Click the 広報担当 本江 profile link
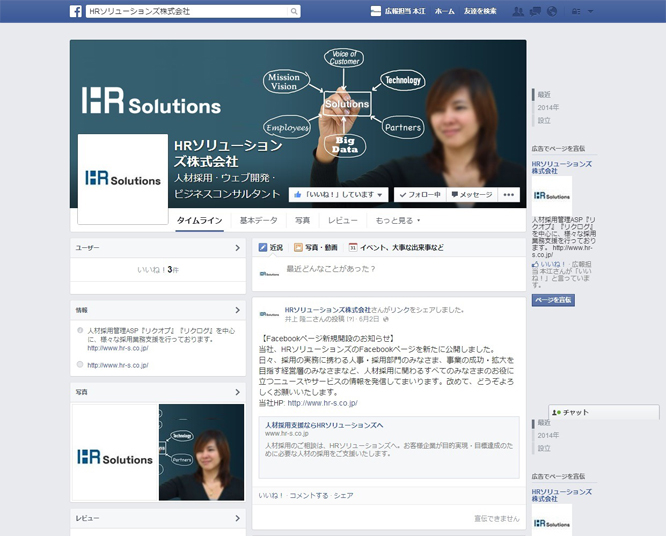 point(405,11)
